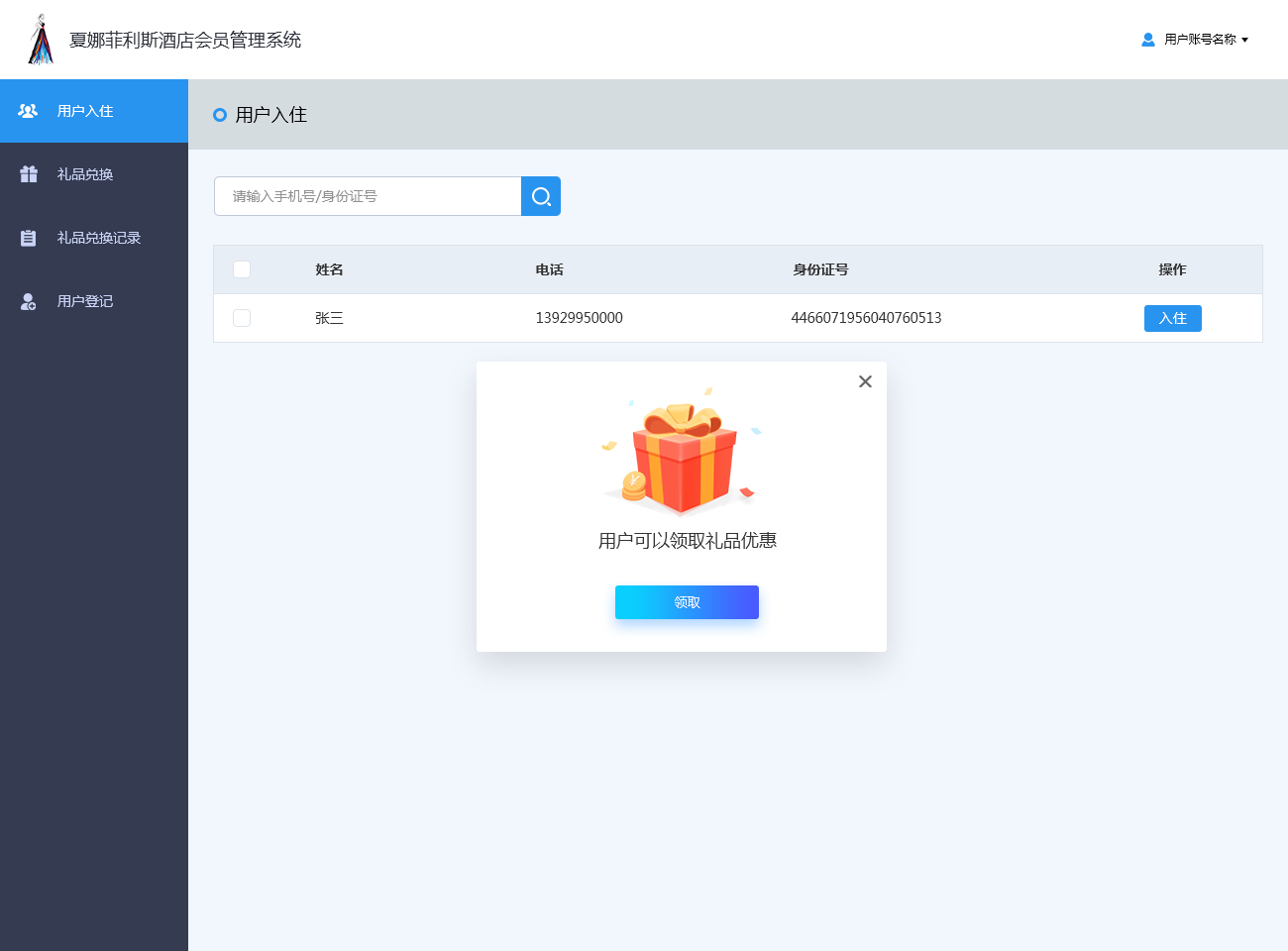Open the 礼品兑换 menu item
Screen dimensions: 1288x951
click(x=85, y=174)
